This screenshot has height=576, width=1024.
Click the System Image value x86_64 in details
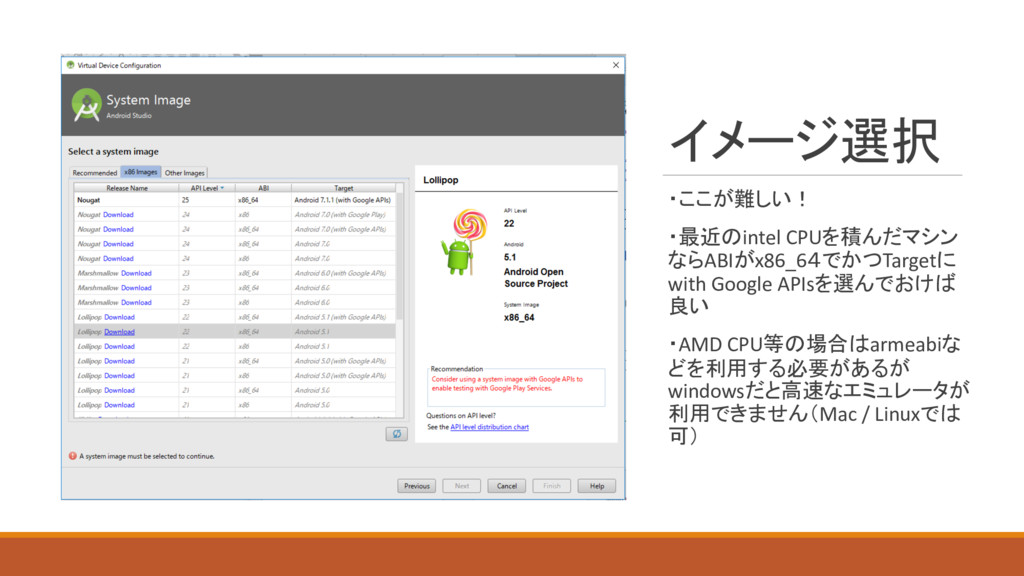tap(519, 317)
